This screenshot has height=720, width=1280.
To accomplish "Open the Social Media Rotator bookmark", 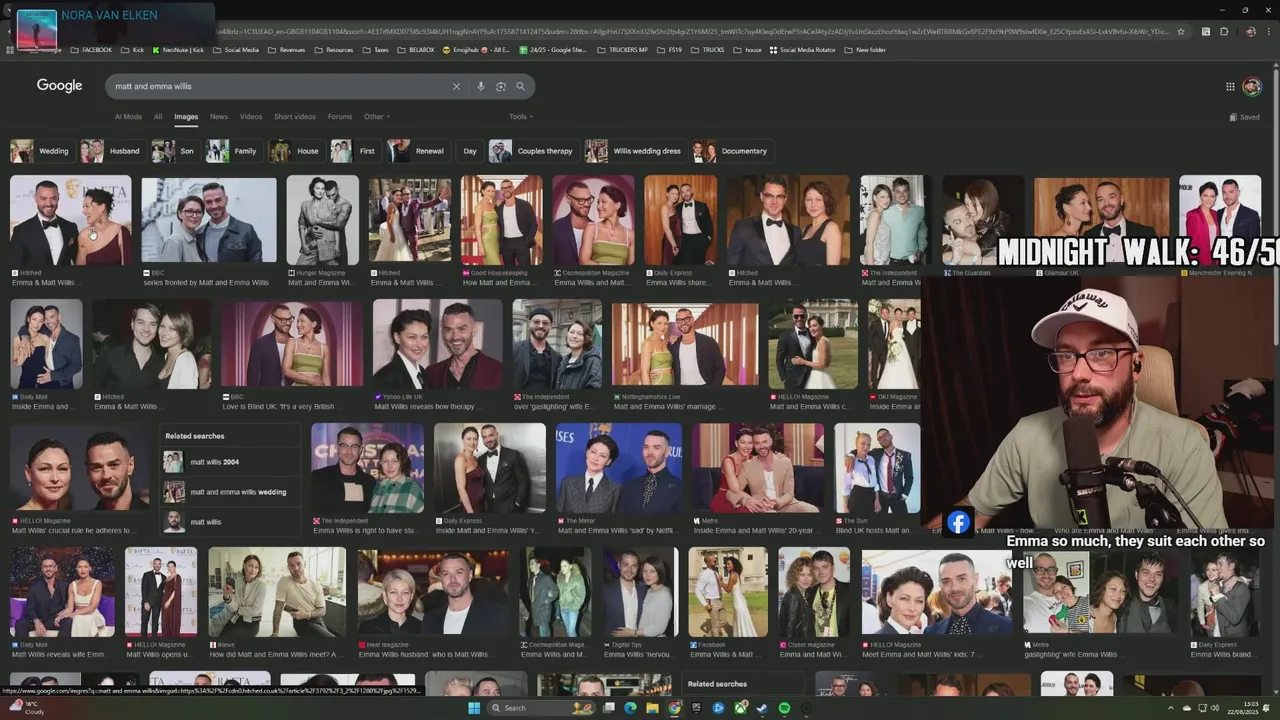I will coord(802,50).
